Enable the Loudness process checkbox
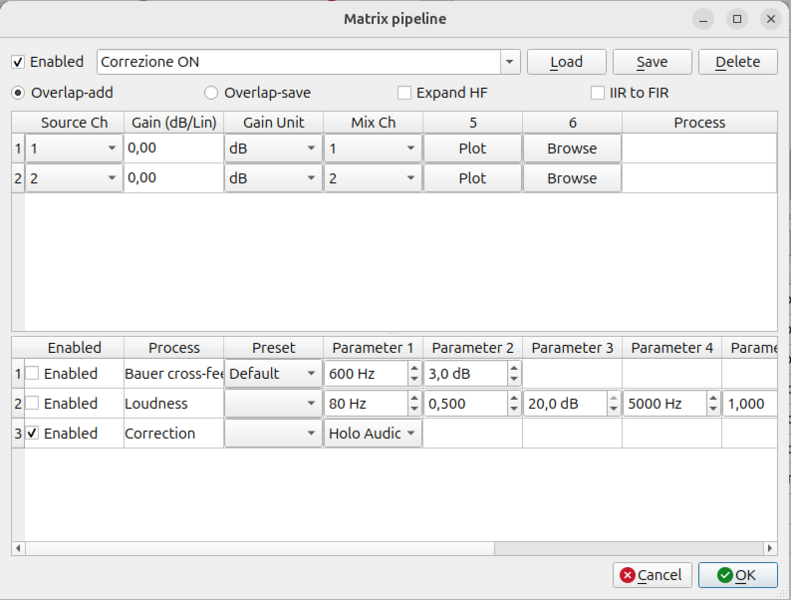 point(33,403)
